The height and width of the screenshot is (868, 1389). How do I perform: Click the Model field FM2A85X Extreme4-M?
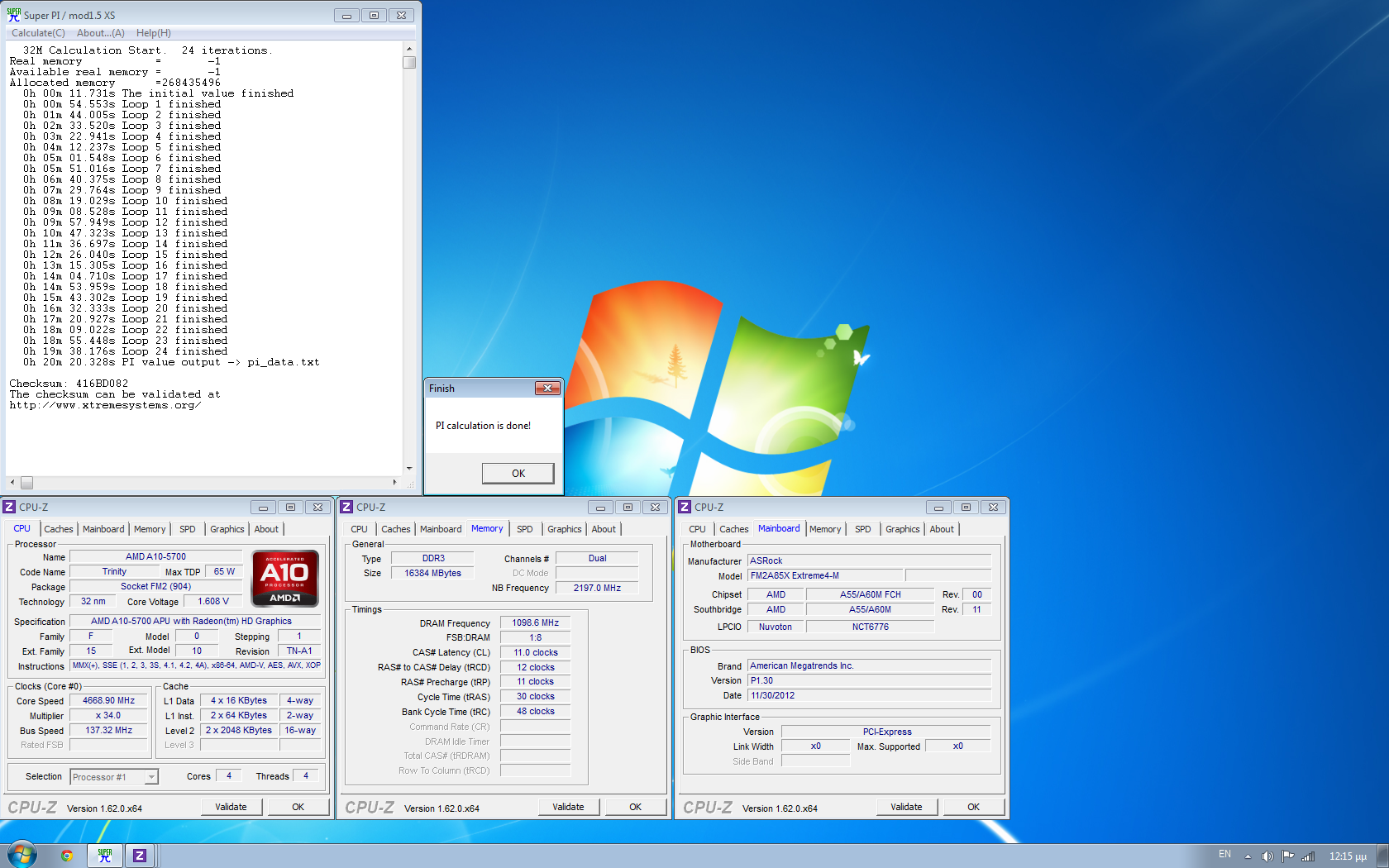825,575
